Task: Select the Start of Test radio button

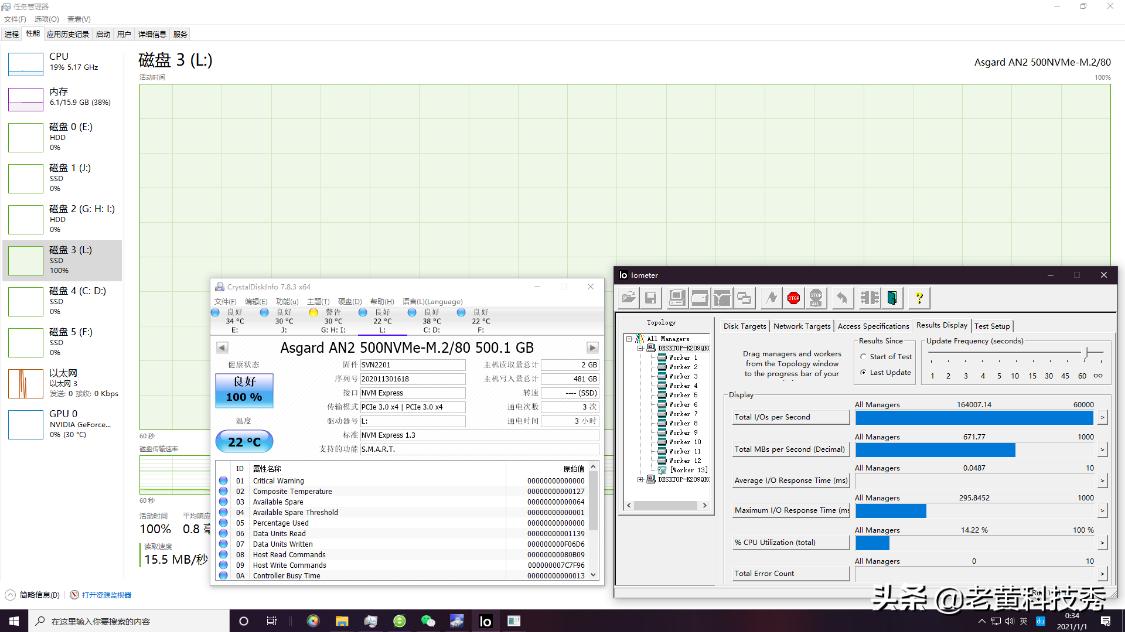Action: 864,356
